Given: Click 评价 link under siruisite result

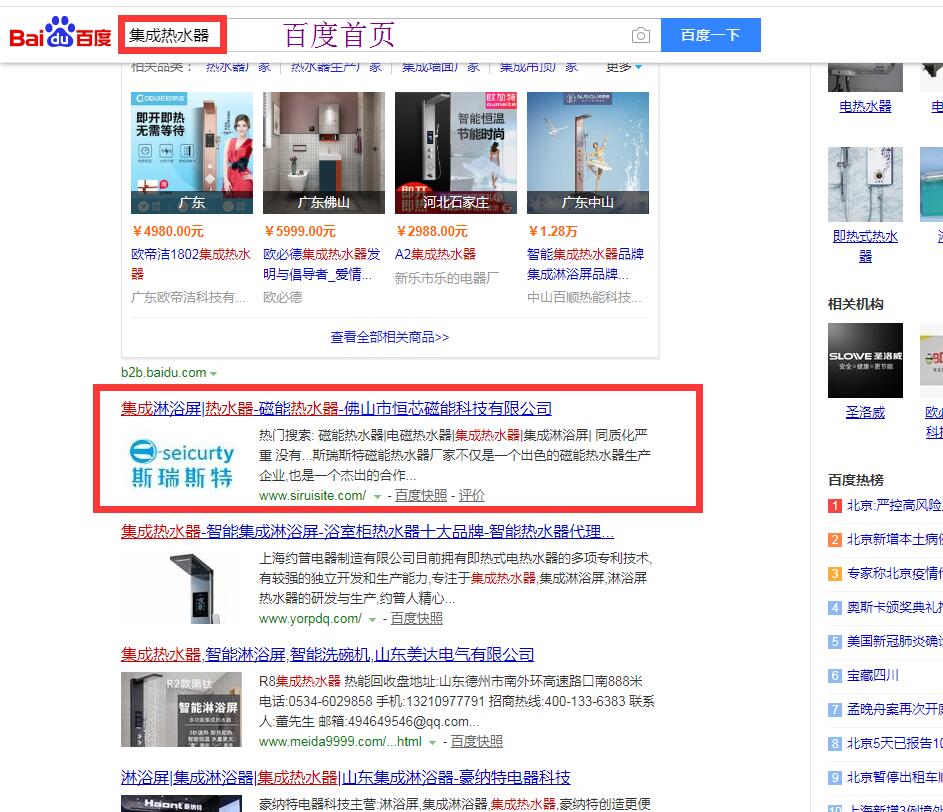Looking at the screenshot, I should point(472,495).
